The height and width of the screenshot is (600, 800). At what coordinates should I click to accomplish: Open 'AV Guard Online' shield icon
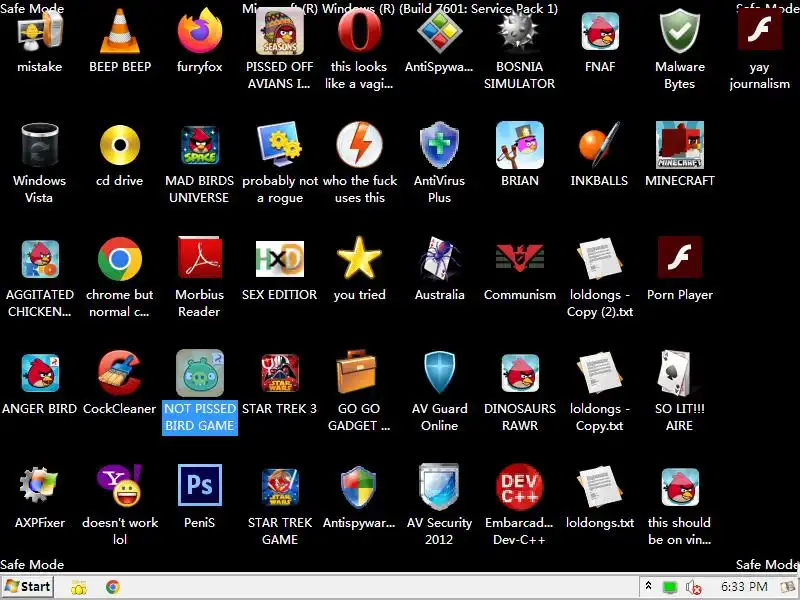click(439, 373)
